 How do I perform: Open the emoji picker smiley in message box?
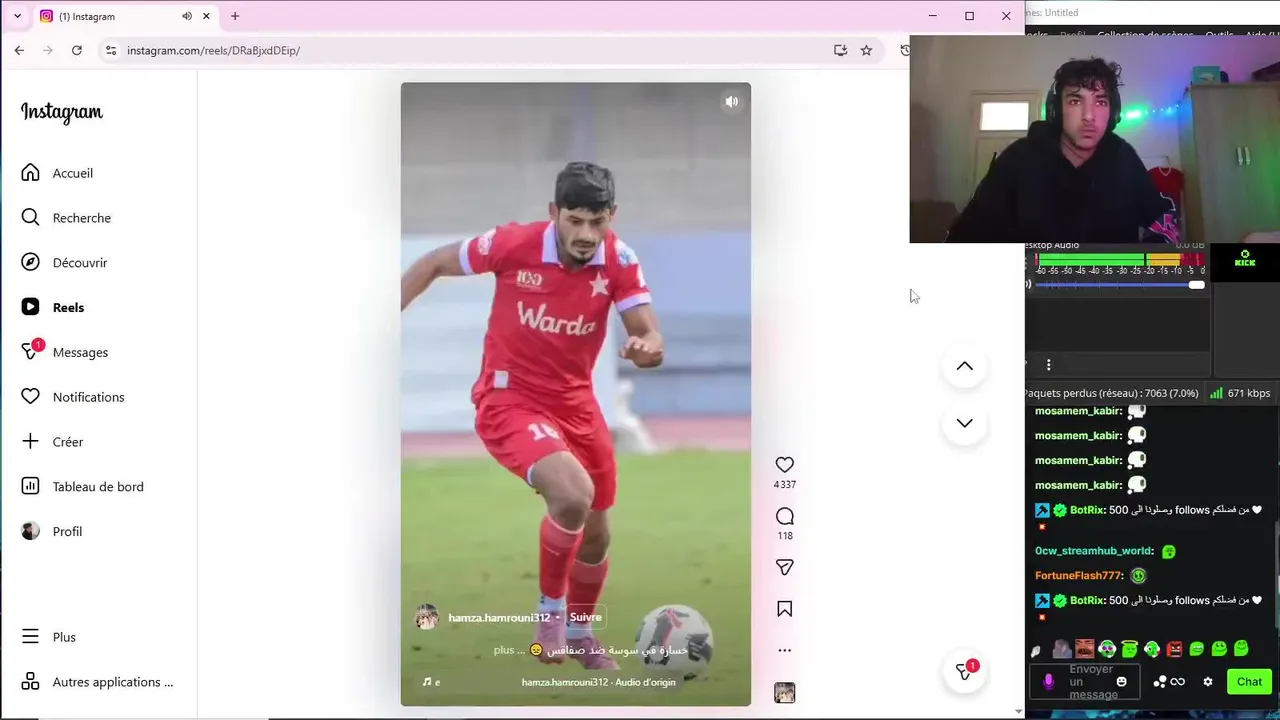1122,682
